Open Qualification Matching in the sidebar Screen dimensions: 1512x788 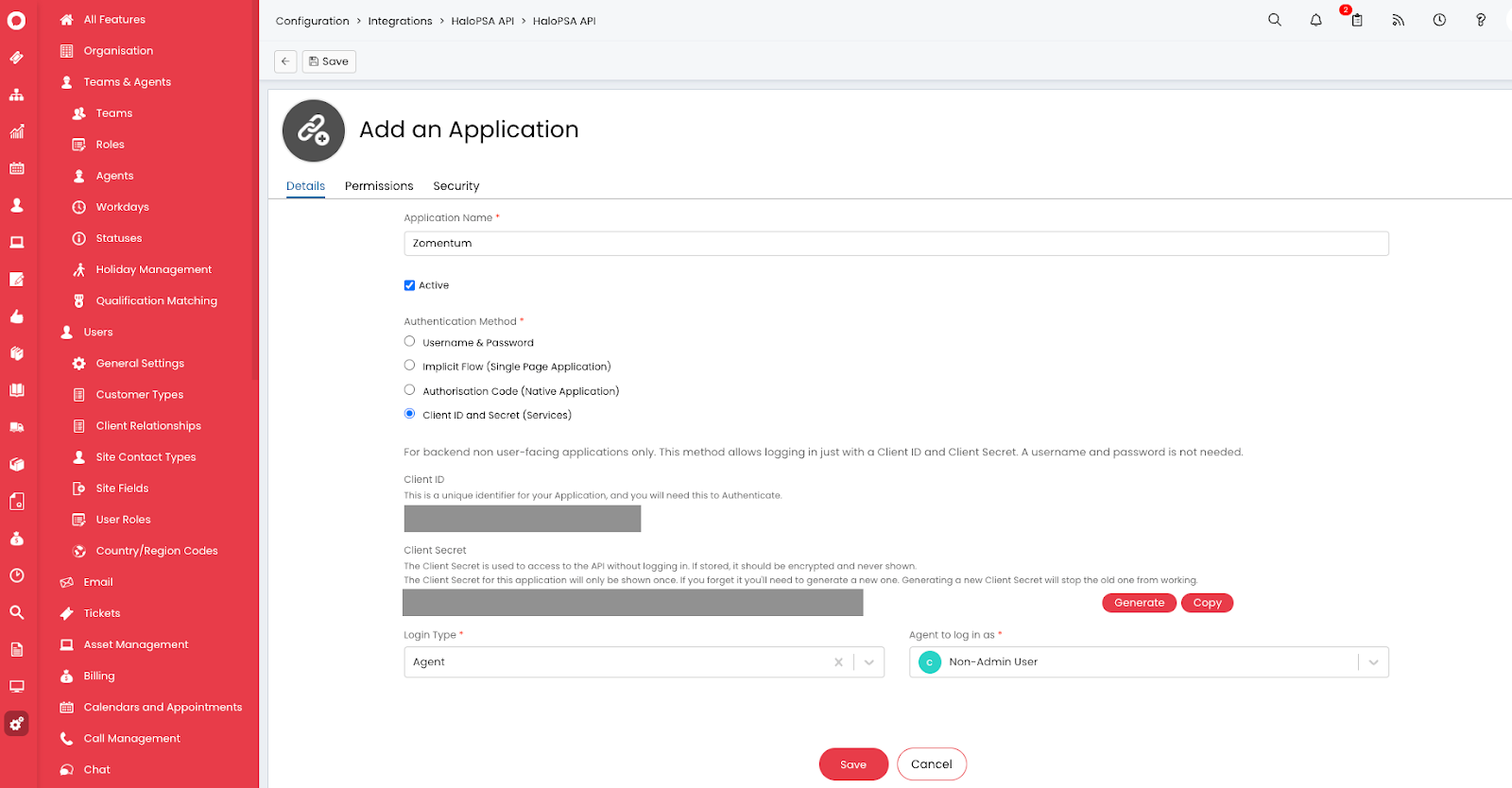coord(157,300)
